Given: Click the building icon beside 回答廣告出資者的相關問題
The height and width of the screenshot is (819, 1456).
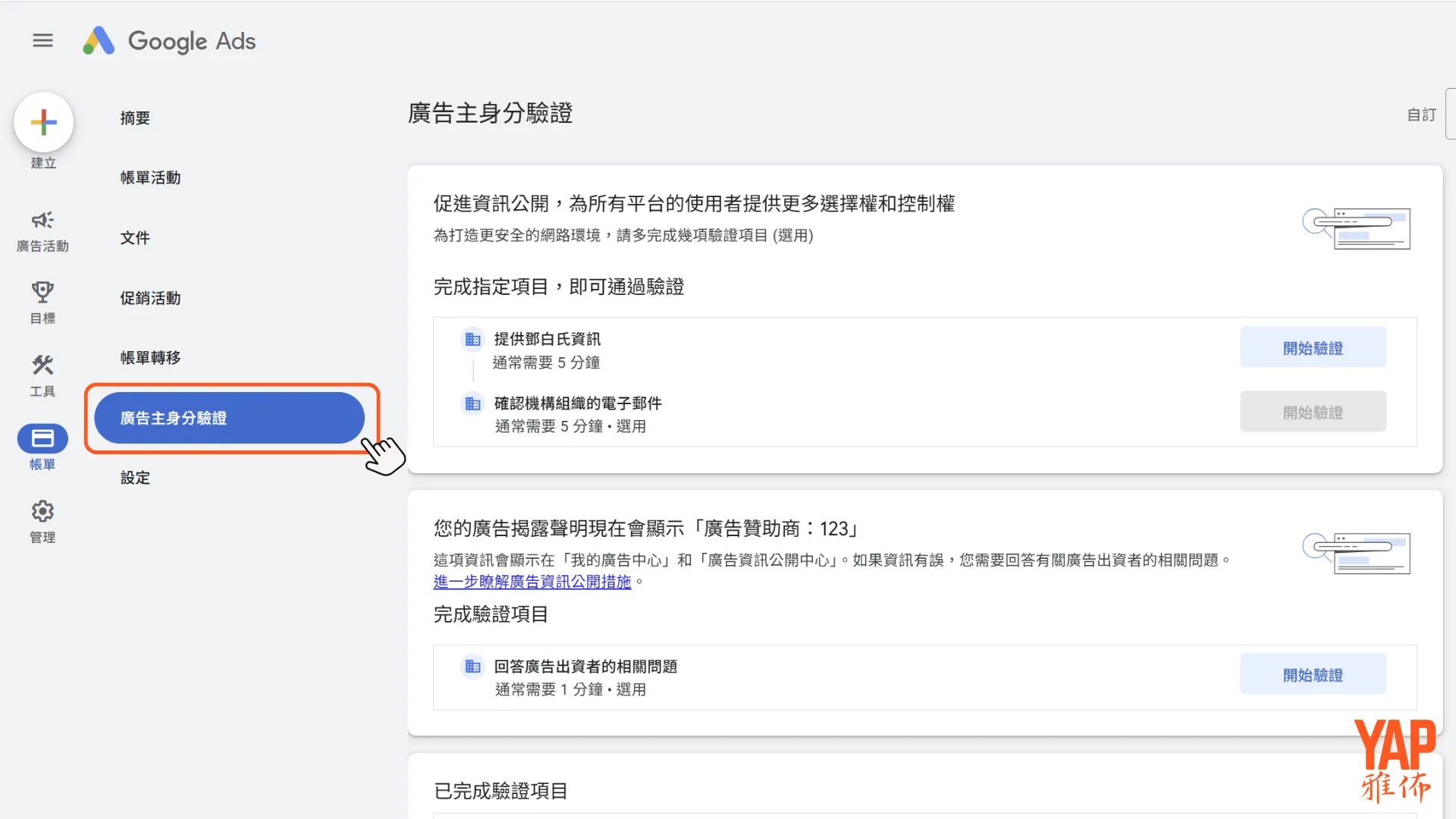Looking at the screenshot, I should (x=472, y=667).
